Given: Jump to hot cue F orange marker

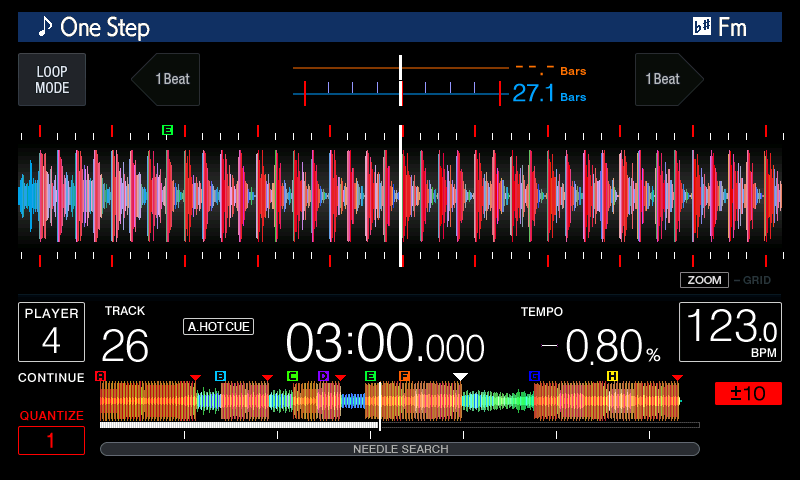Looking at the screenshot, I should tap(404, 376).
